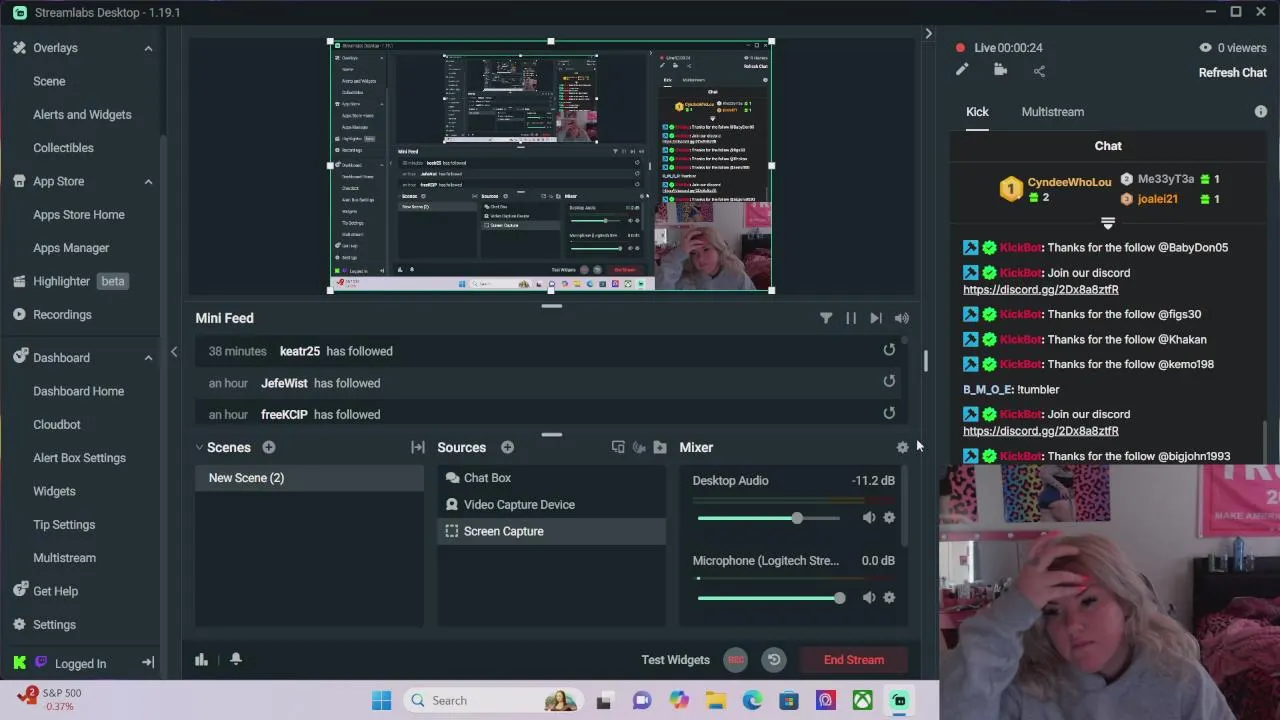Open chat info icon
This screenshot has height=720, width=1280.
click(1261, 112)
